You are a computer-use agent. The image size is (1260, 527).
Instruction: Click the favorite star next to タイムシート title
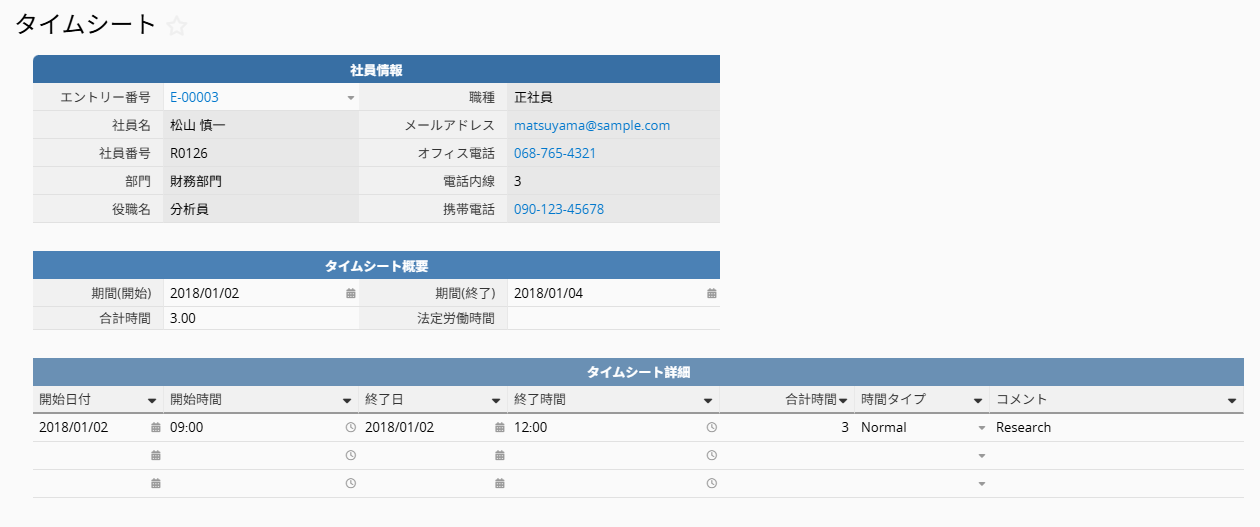(177, 27)
